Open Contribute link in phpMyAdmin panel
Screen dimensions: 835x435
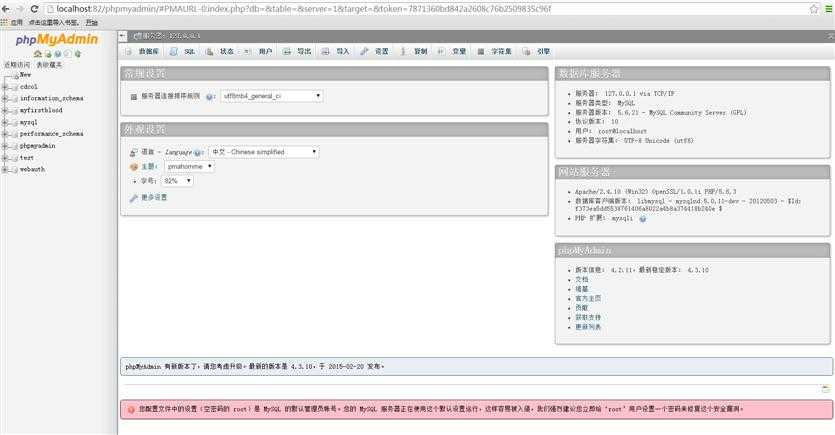(x=582, y=308)
